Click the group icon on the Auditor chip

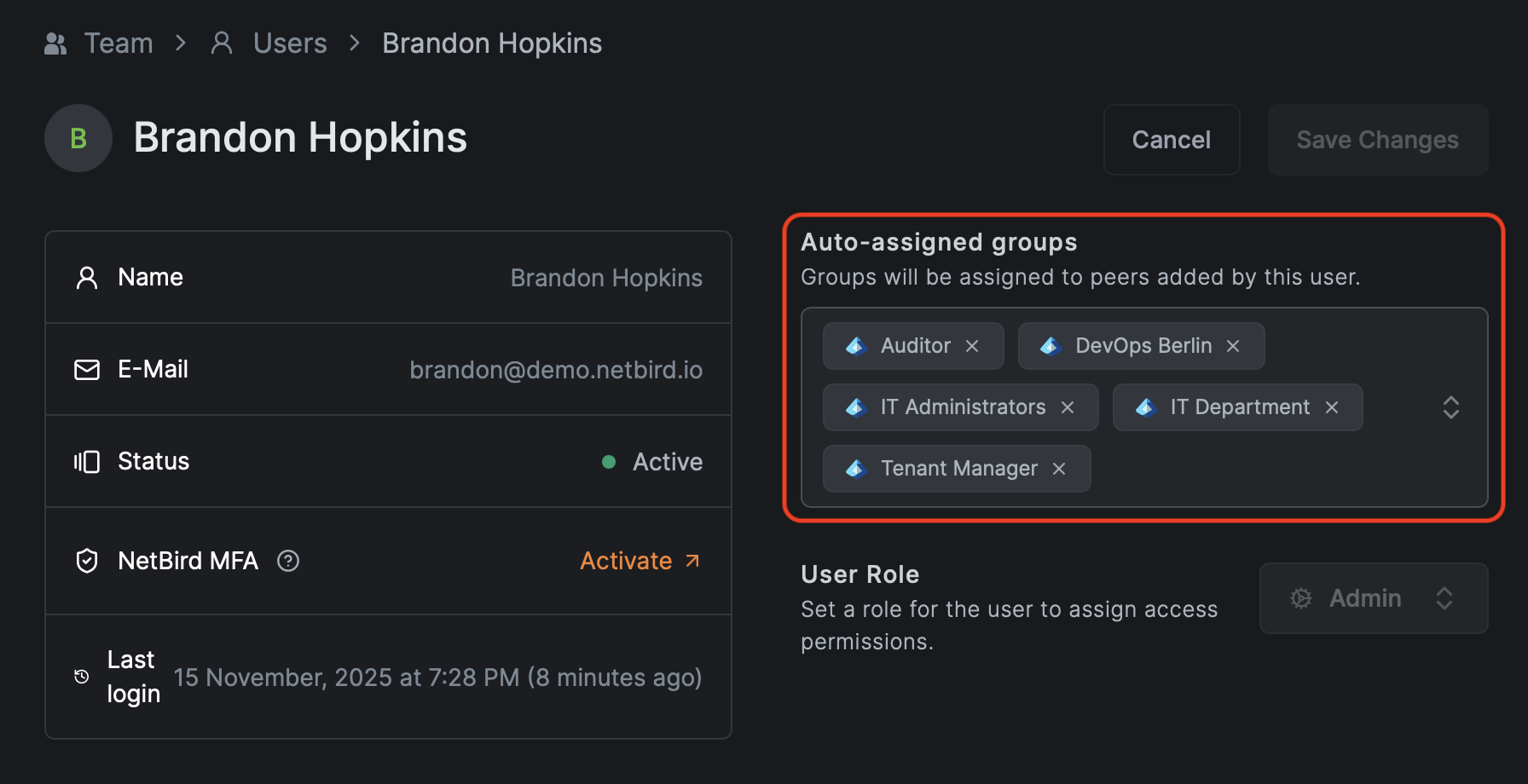tap(855, 345)
